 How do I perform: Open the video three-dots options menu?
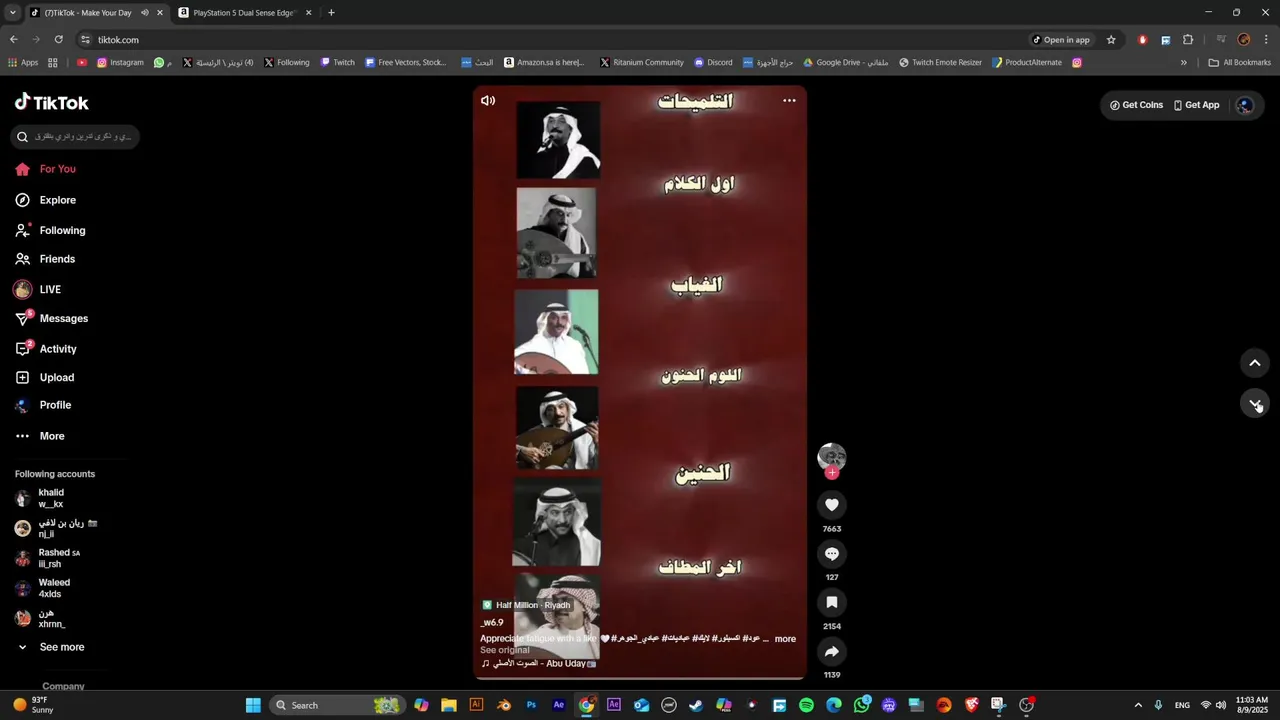[789, 100]
